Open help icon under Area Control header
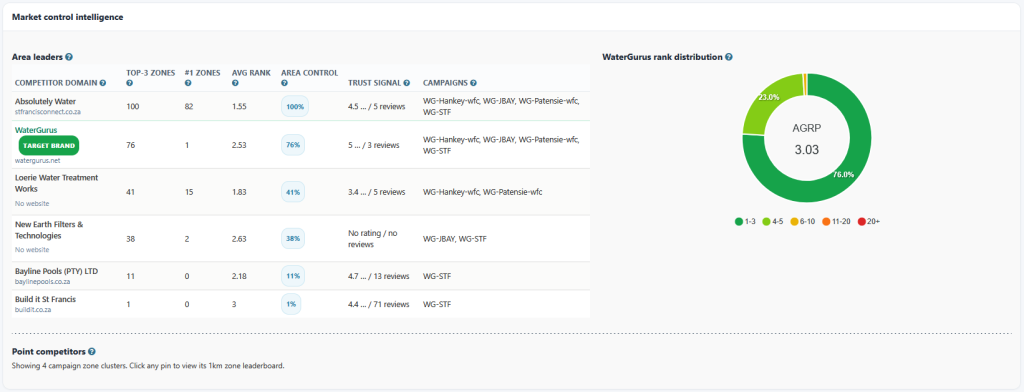 pyautogui.click(x=285, y=83)
